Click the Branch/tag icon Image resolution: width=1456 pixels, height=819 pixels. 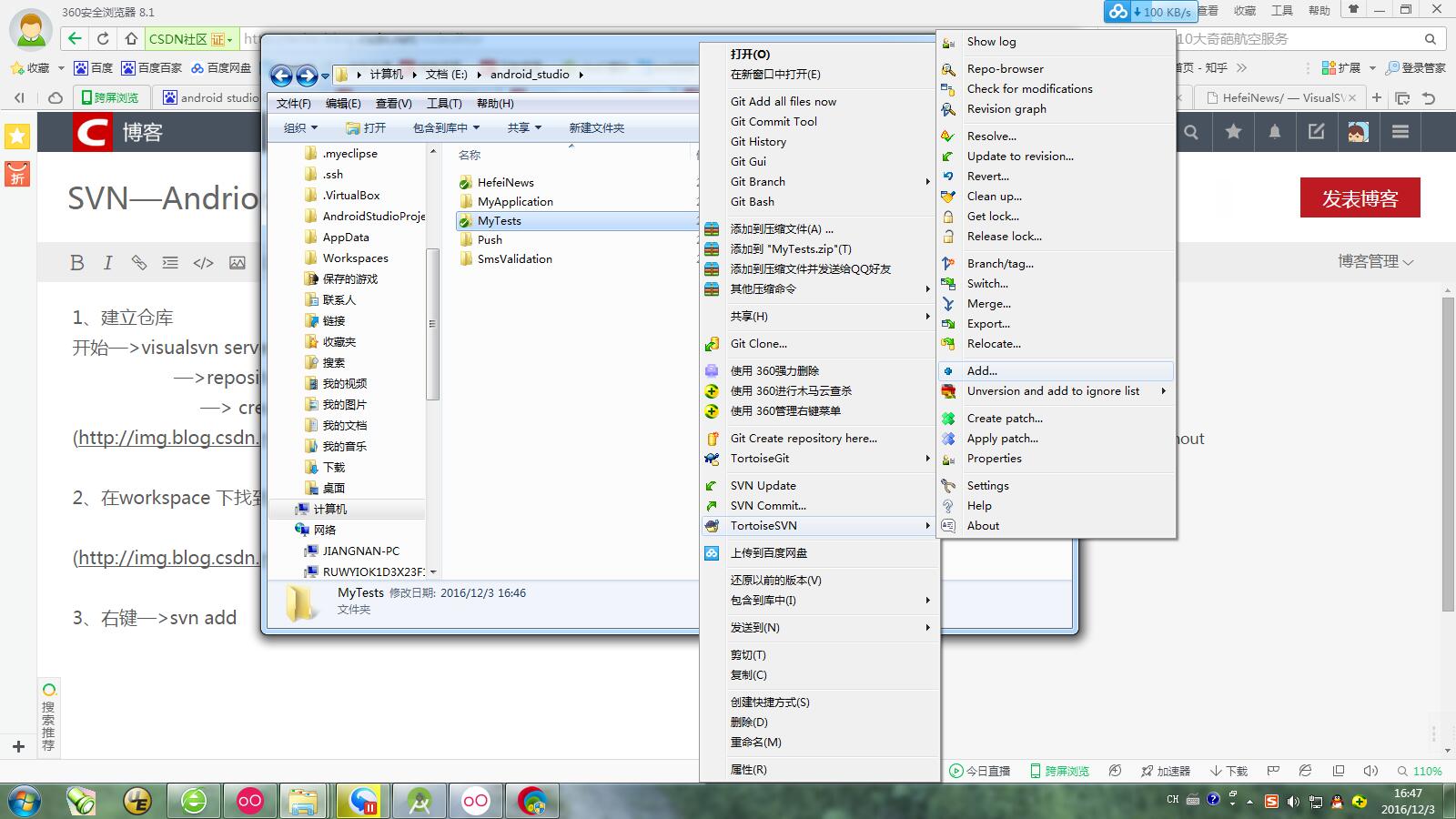[948, 264]
